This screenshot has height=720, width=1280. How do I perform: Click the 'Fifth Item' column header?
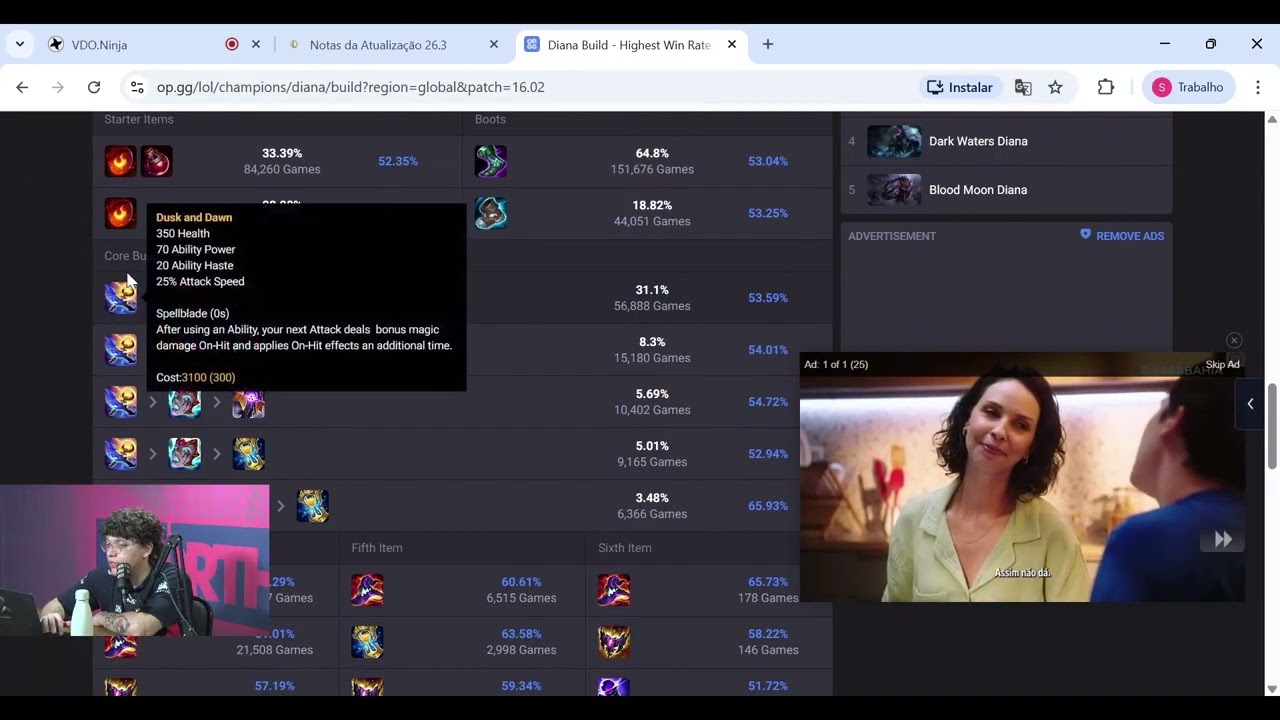point(377,548)
